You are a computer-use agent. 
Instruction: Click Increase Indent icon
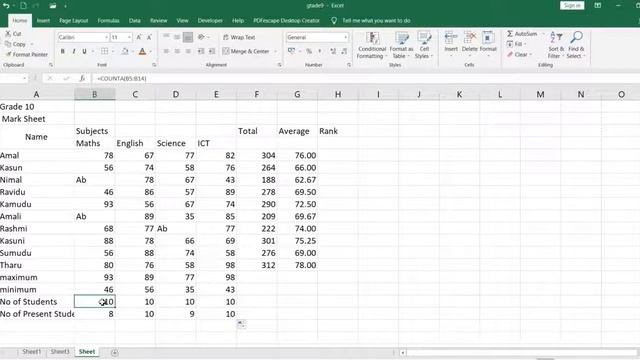coord(212,51)
